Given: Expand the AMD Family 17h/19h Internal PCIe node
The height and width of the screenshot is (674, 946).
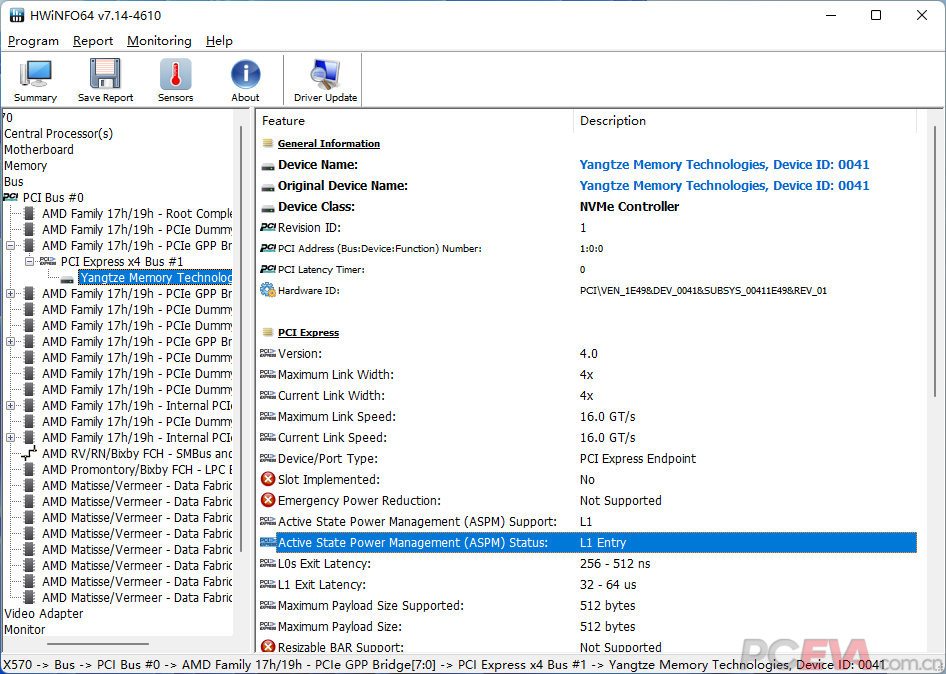Looking at the screenshot, I should click(x=11, y=405).
